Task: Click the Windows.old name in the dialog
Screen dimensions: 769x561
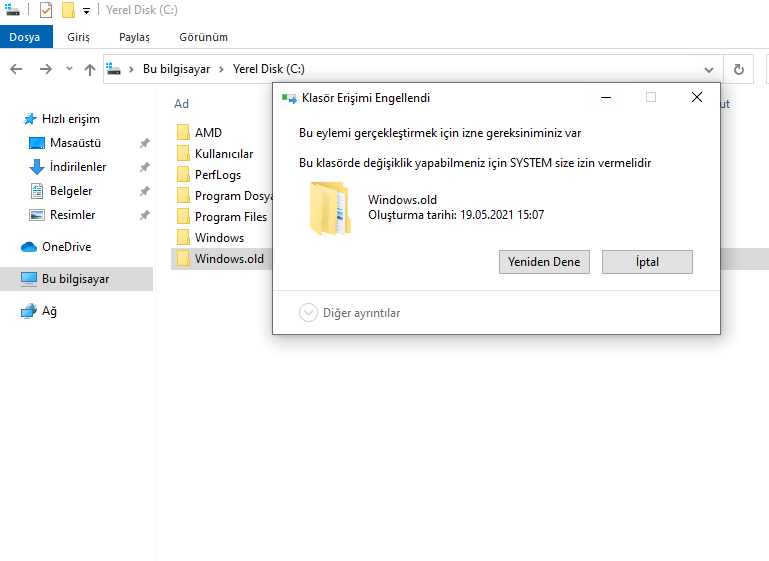Action: point(403,200)
